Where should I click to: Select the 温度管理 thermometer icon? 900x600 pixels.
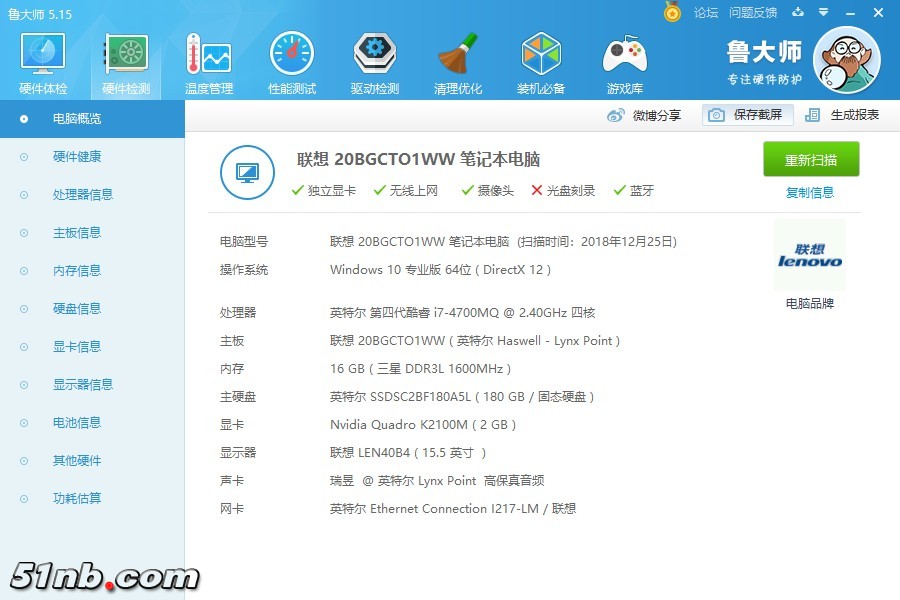pos(208,62)
